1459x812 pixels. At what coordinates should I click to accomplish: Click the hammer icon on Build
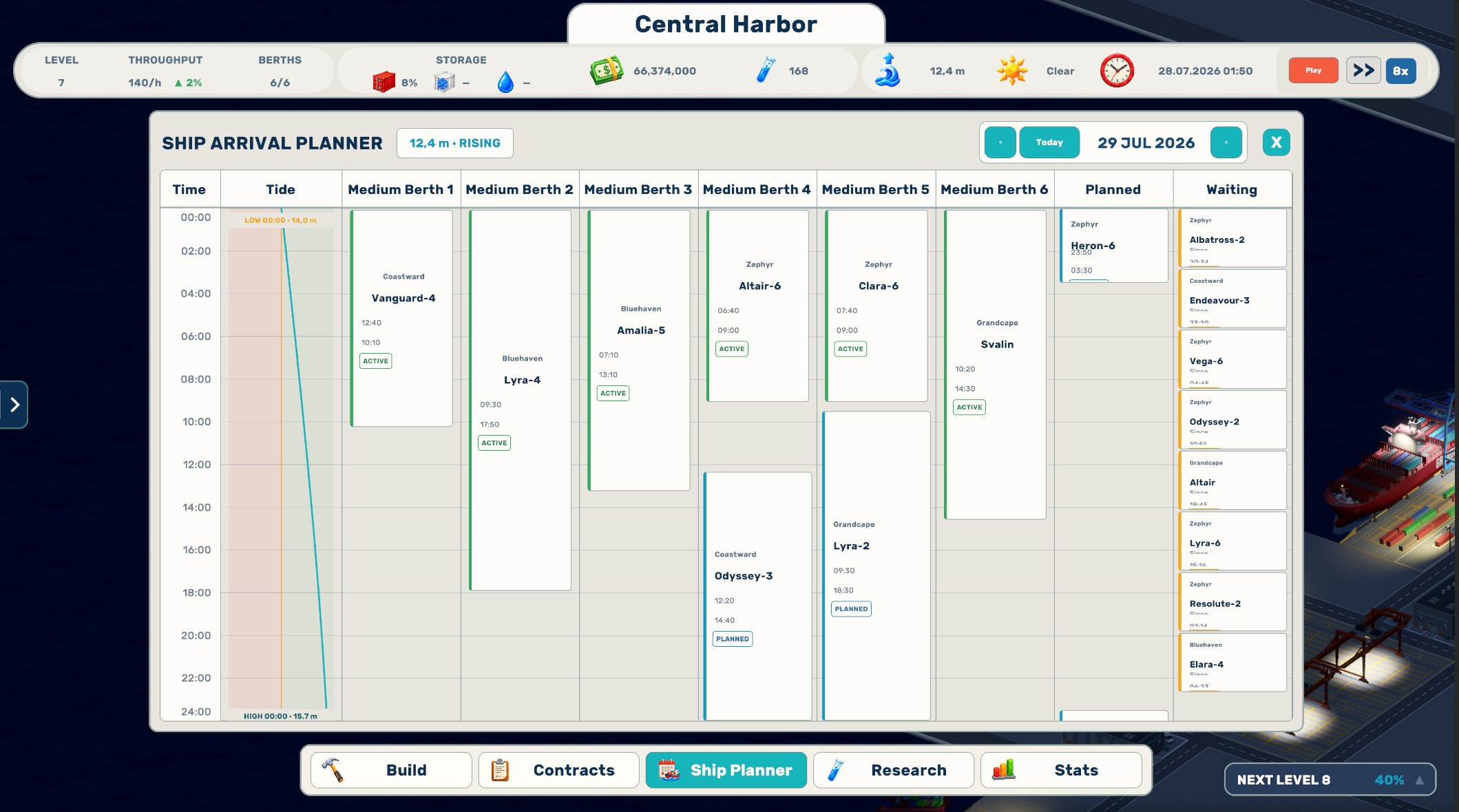pos(333,770)
